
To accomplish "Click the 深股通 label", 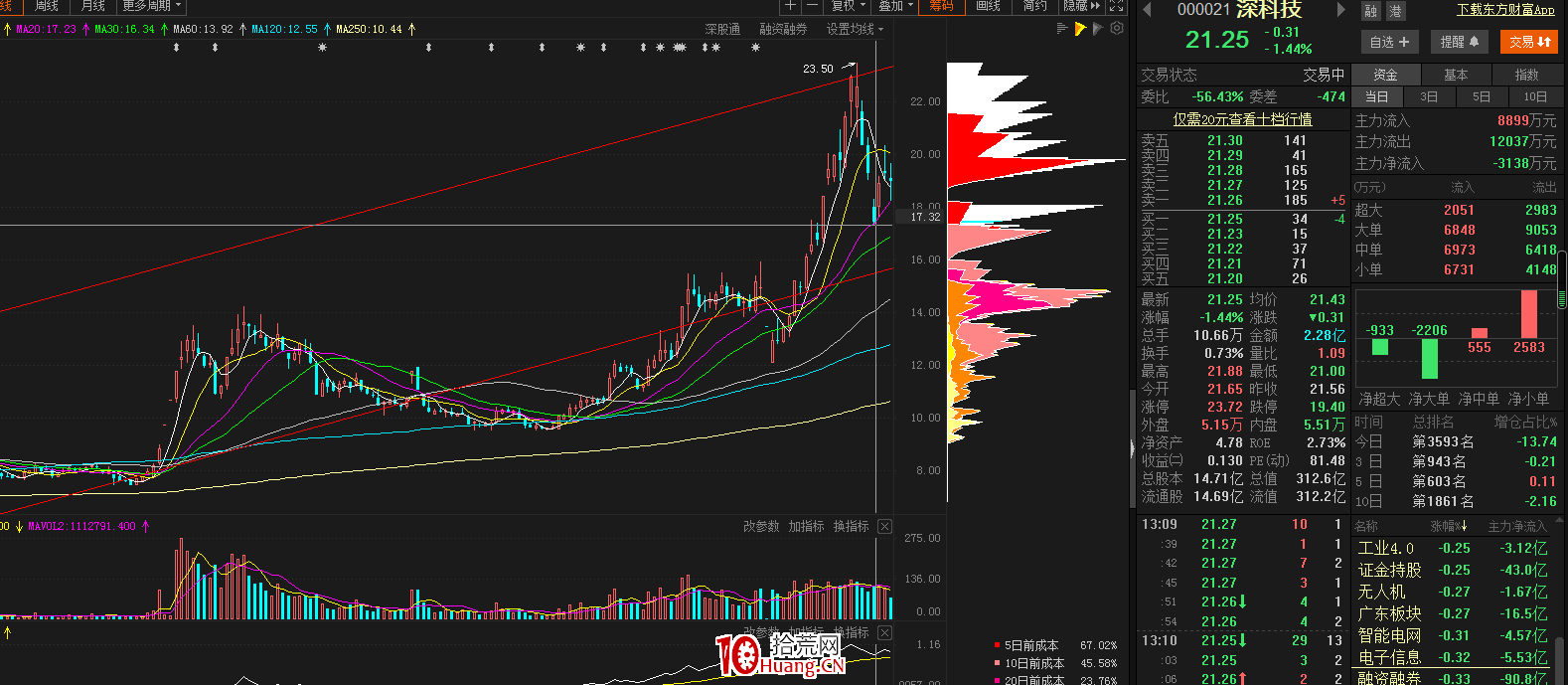I will (722, 29).
